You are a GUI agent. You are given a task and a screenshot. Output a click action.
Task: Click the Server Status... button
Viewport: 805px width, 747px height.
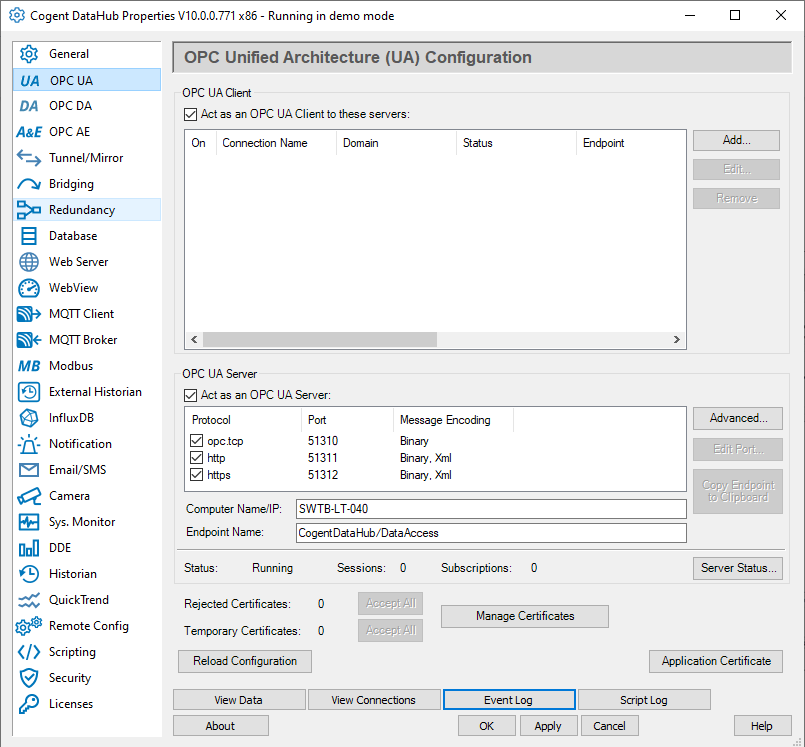click(x=738, y=568)
